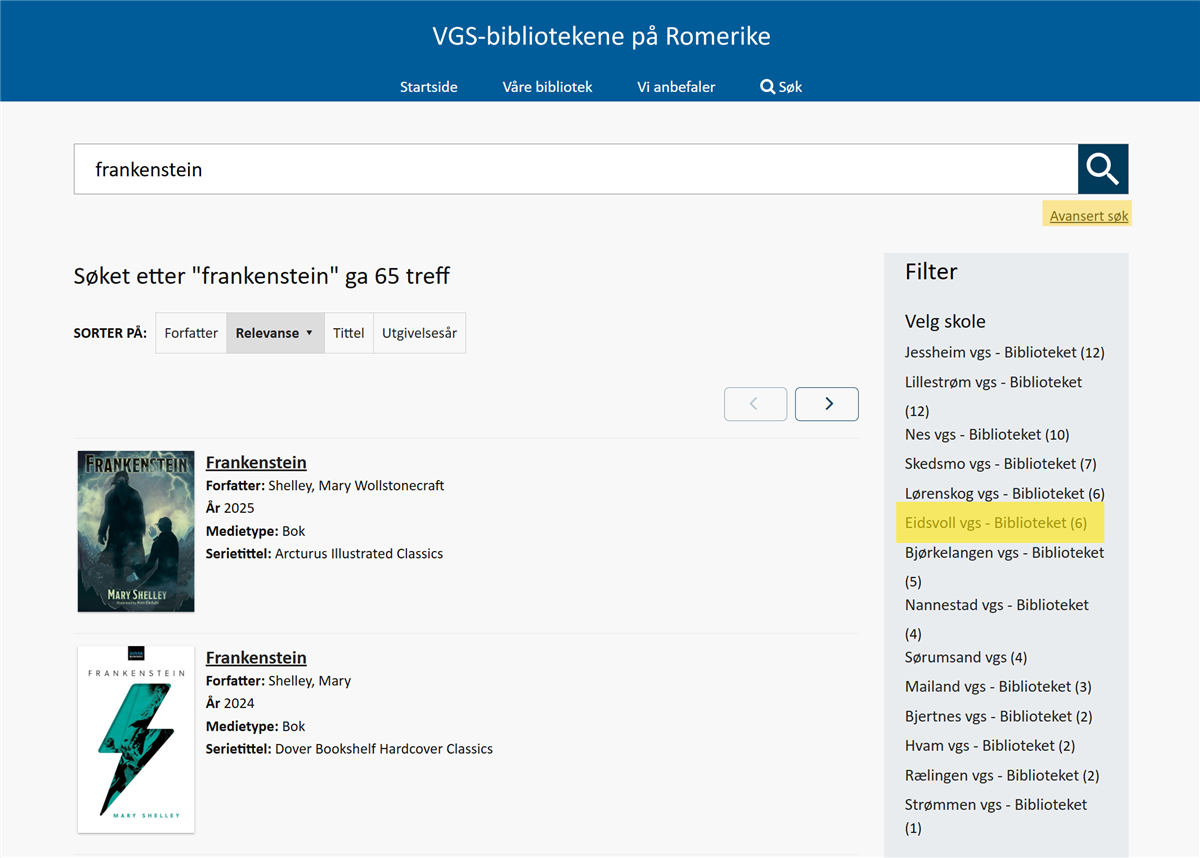Open the Vi anbefaler page
Viewport: 1200px width, 858px height.
676,87
